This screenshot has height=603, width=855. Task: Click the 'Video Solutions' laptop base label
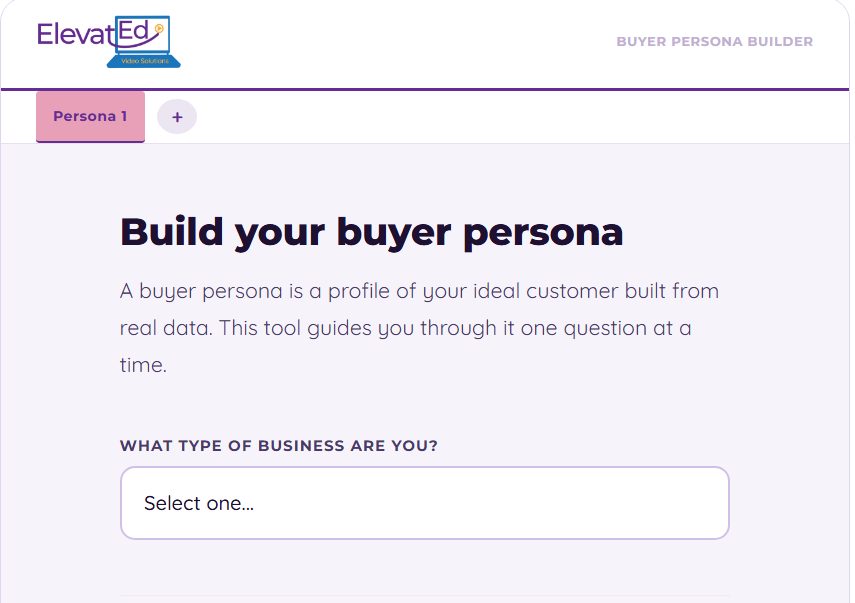click(143, 61)
